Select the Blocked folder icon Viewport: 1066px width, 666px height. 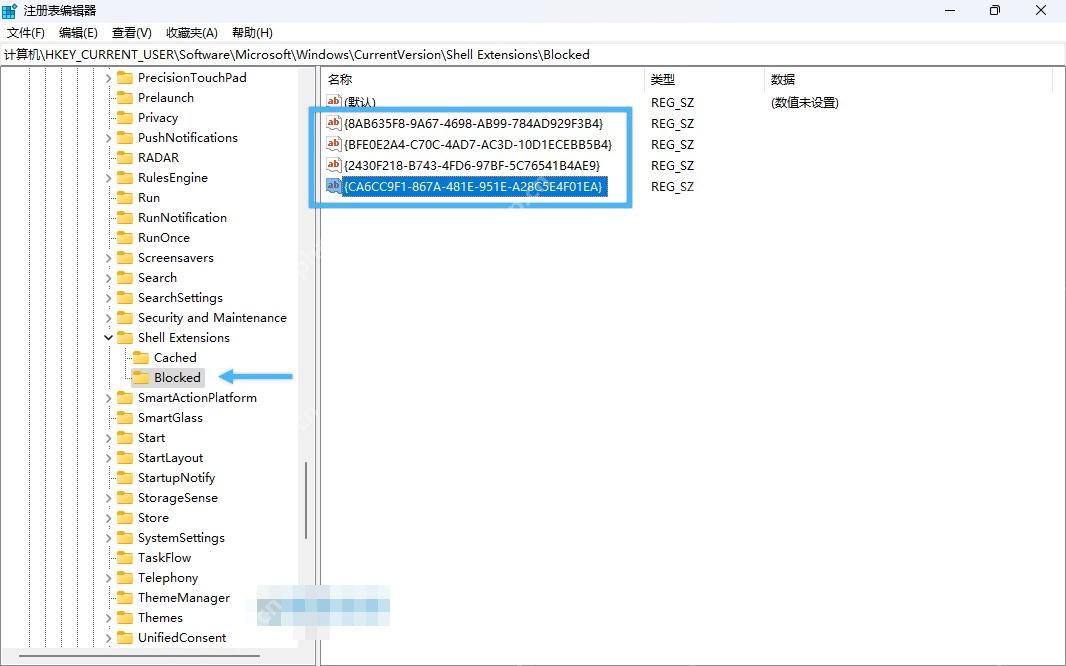141,378
